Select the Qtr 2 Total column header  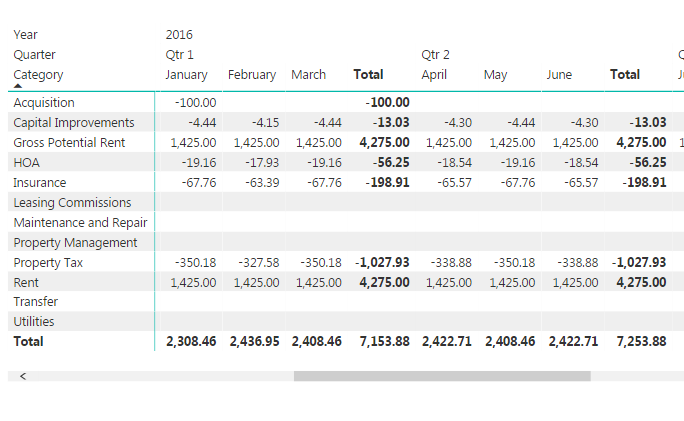point(625,75)
